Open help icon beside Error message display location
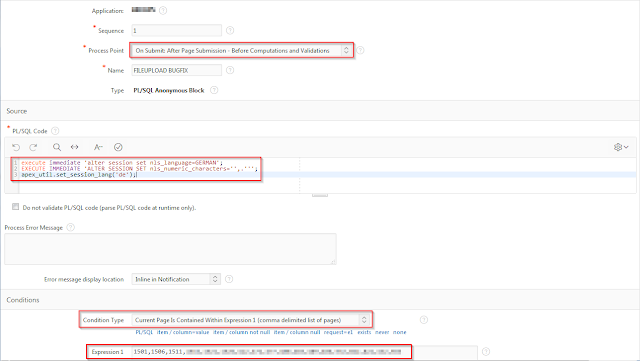 pyautogui.click(x=229, y=279)
